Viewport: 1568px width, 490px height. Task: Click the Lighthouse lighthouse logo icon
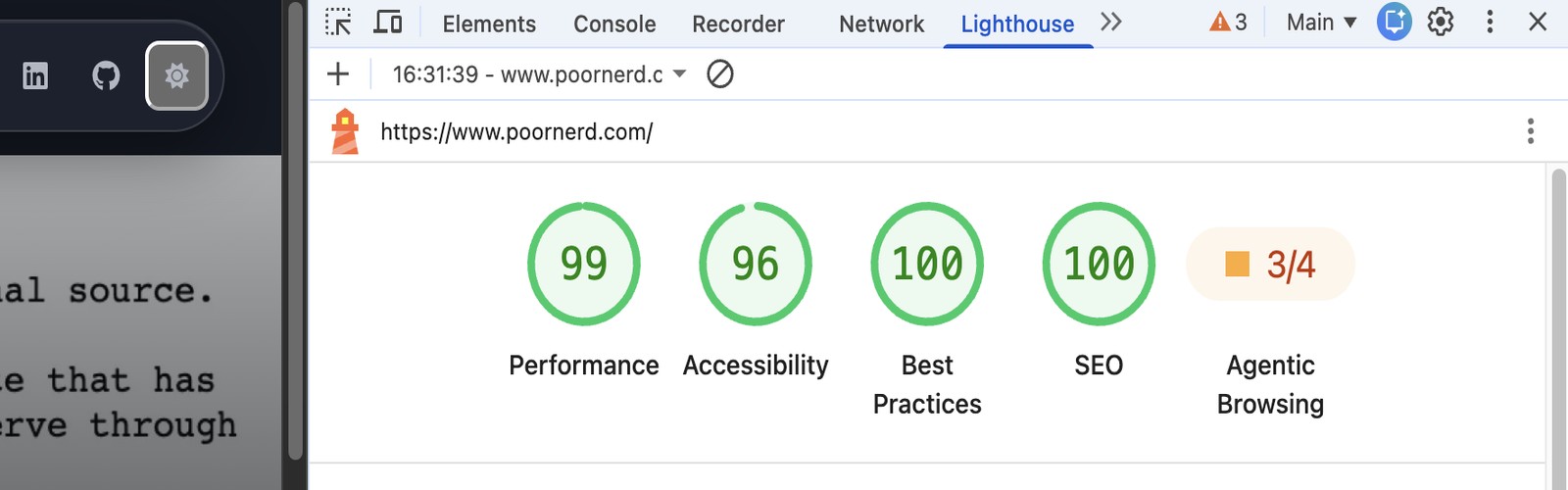[345, 131]
